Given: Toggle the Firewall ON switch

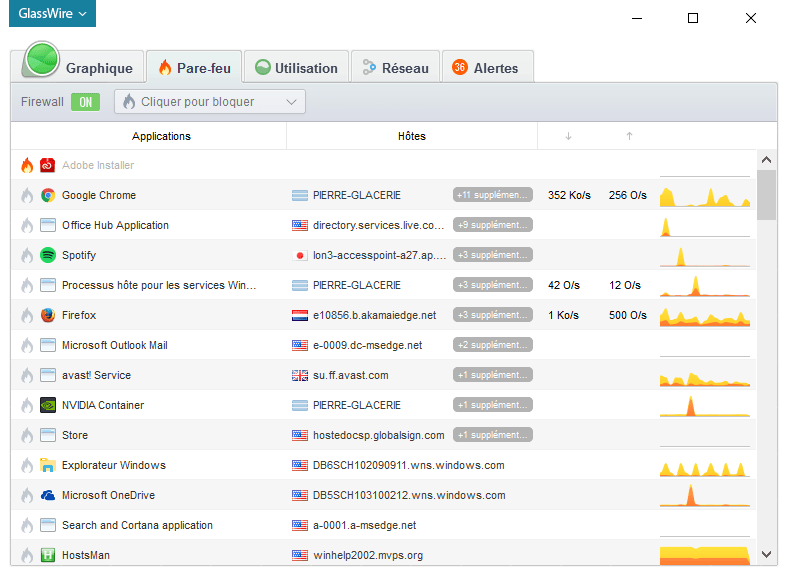Looking at the screenshot, I should (x=85, y=102).
